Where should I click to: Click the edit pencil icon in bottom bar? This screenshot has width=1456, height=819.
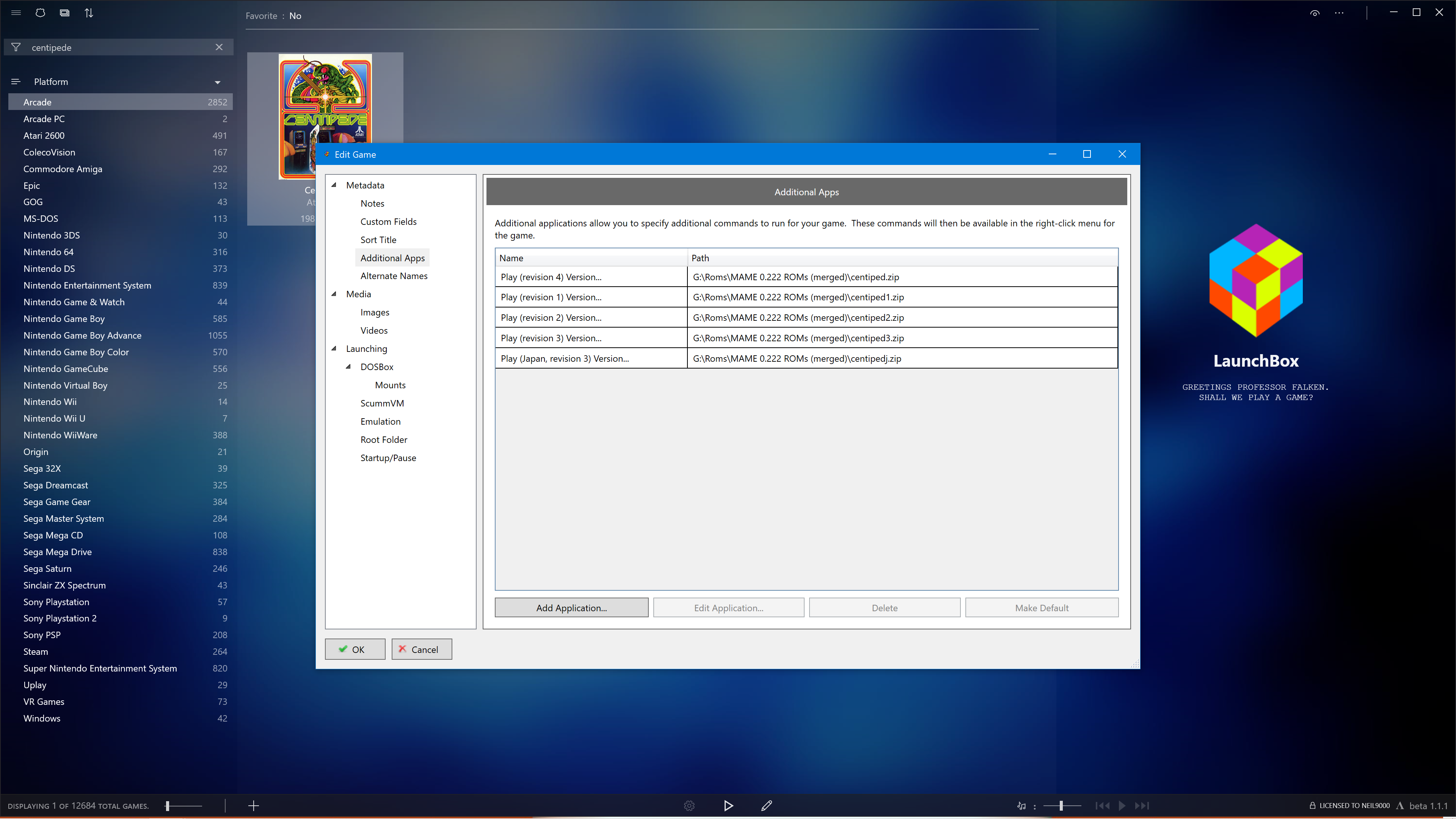pyautogui.click(x=766, y=805)
